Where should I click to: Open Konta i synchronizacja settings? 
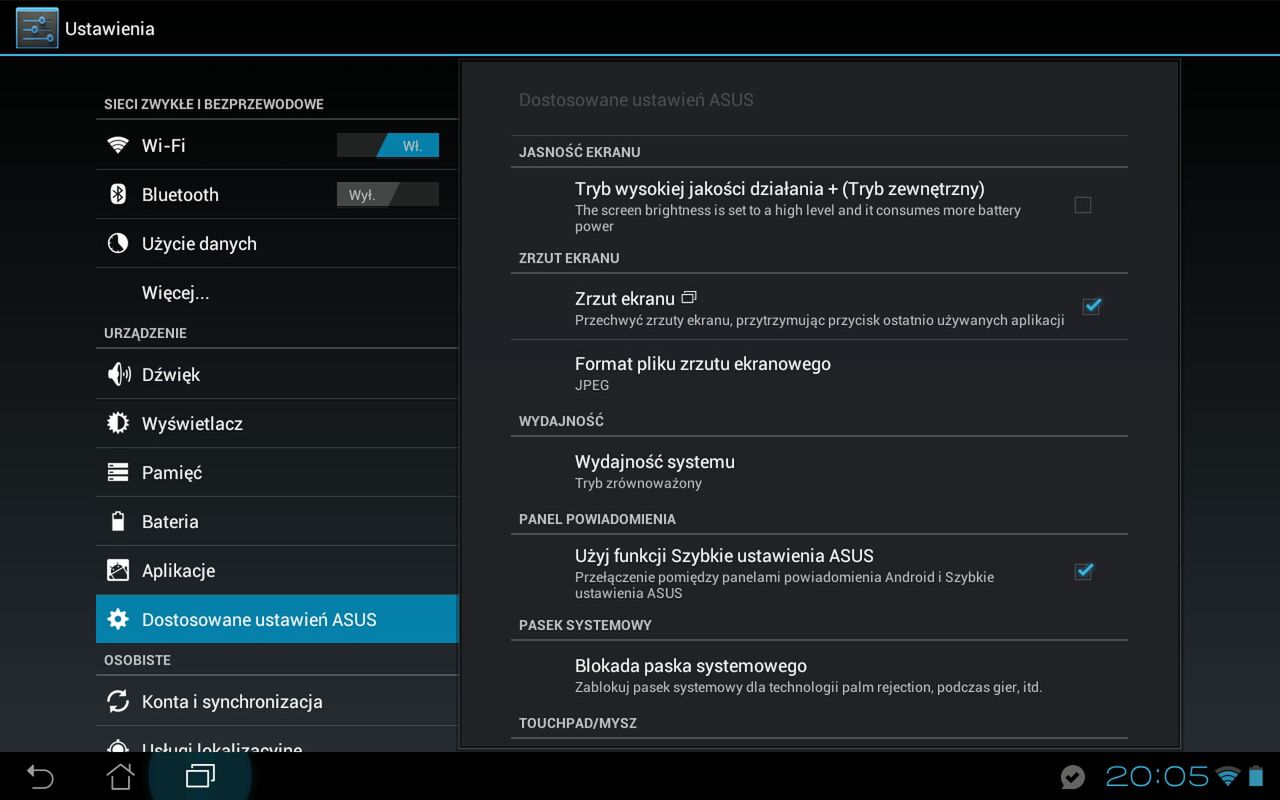point(232,701)
